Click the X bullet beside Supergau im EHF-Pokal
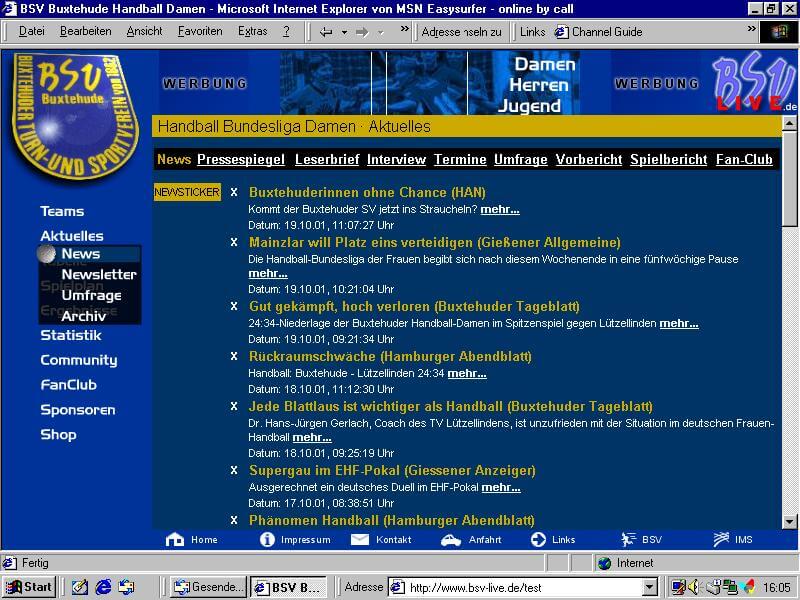This screenshot has height=600, width=800. tap(234, 470)
